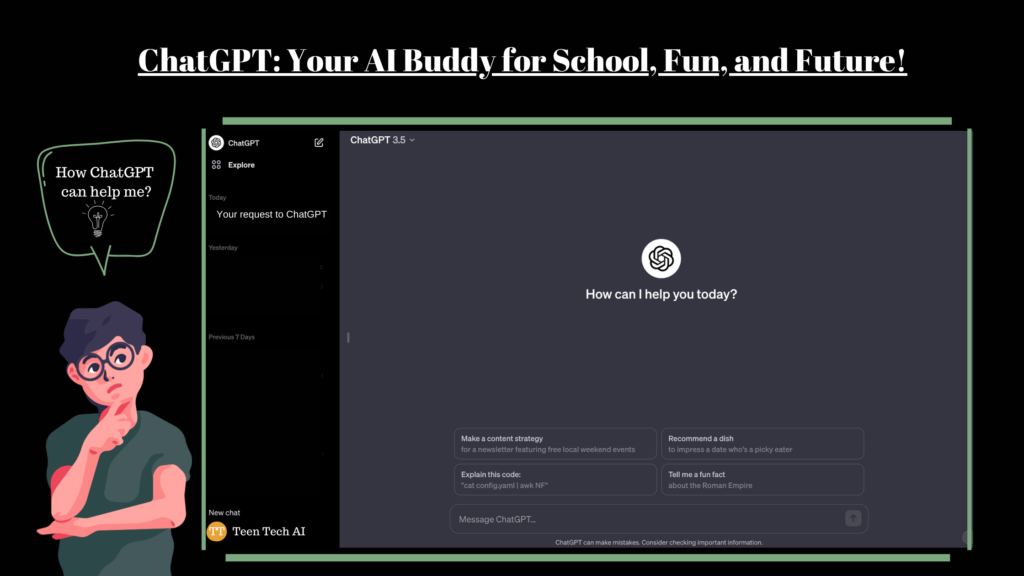Click the ChatGPT logo in sidebar
Screen dimensions: 1024x576
pos(216,142)
